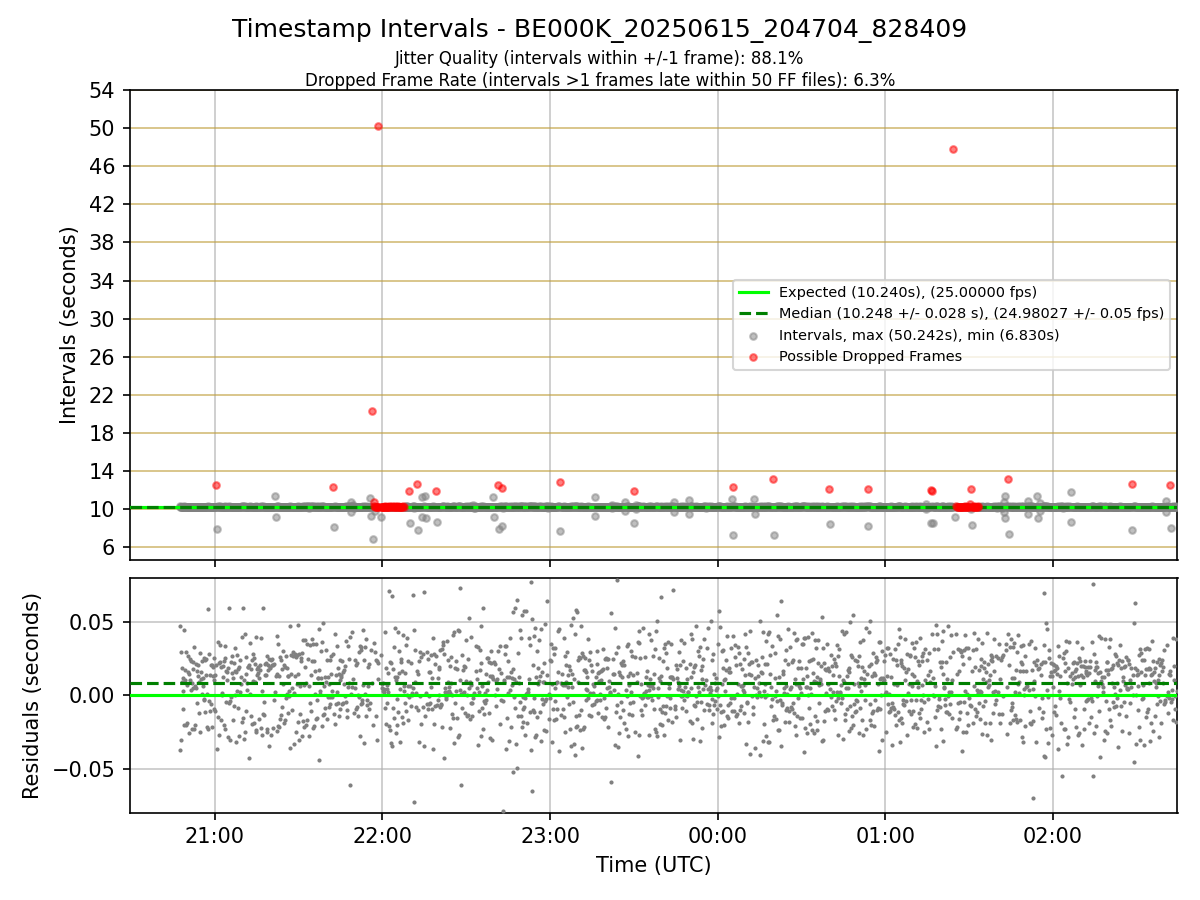Click the "01:00" x-axis tick label

[884, 834]
